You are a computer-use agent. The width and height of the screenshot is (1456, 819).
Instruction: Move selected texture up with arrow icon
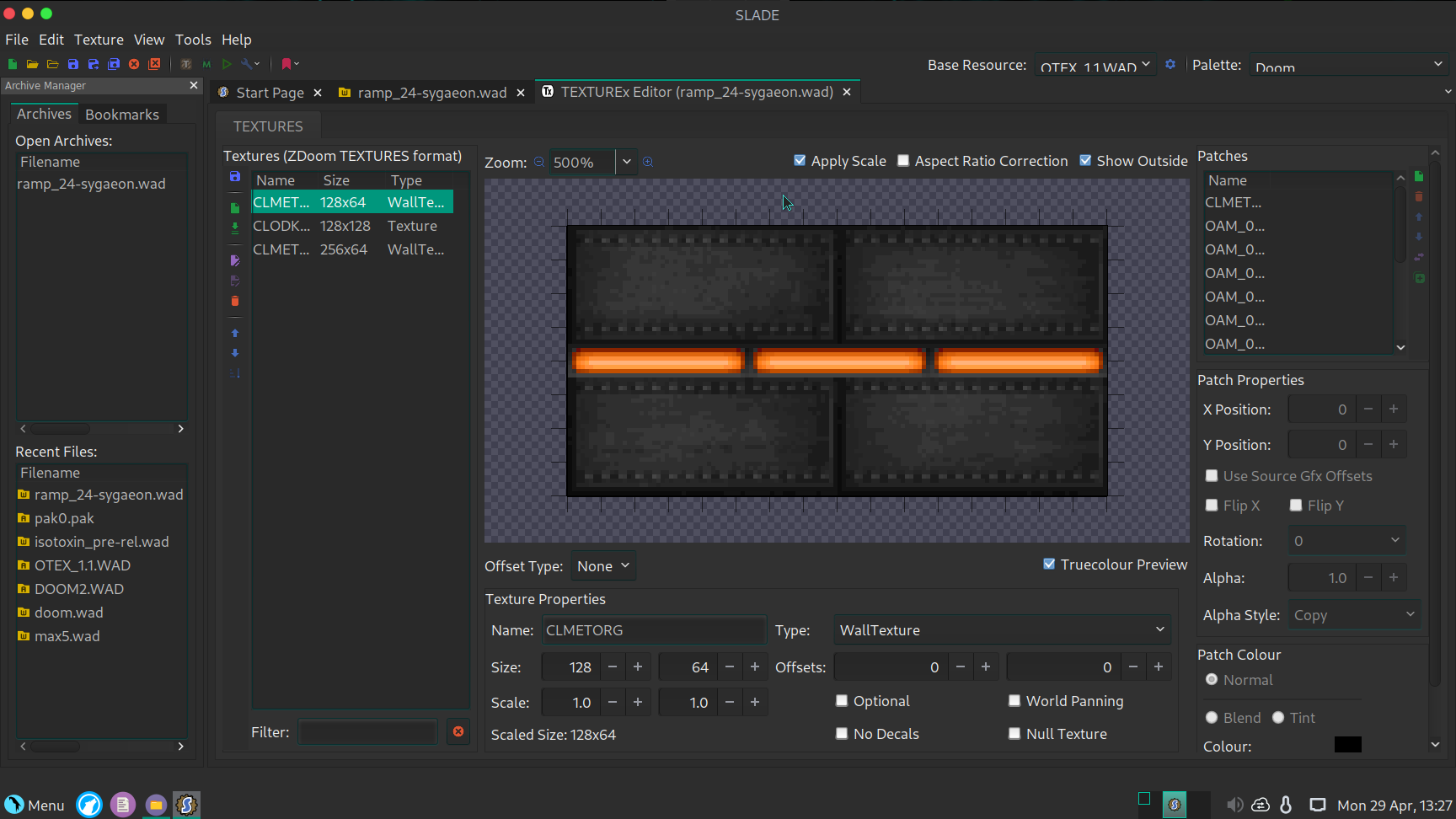click(x=235, y=333)
